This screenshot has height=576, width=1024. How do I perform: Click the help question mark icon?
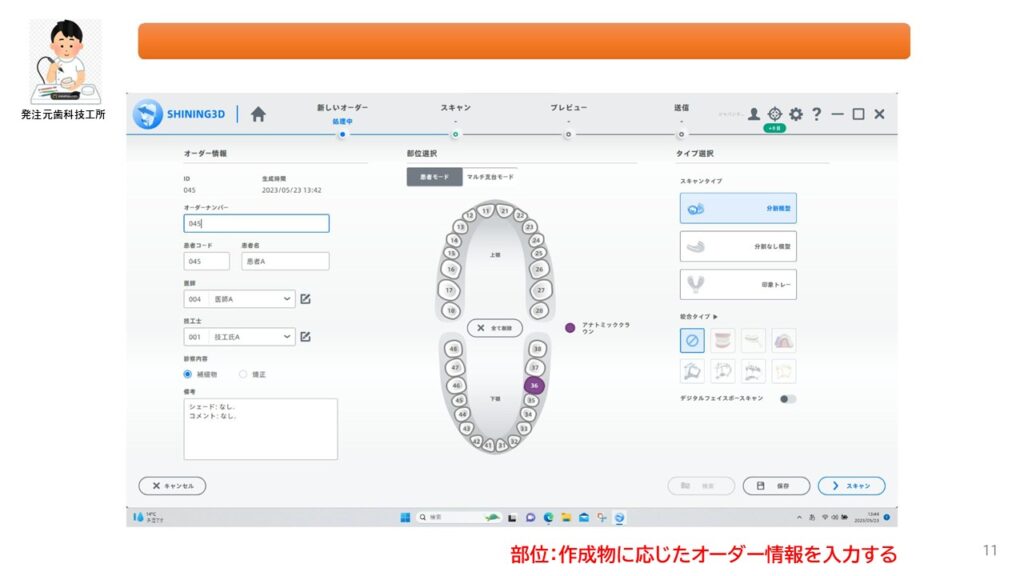(x=817, y=114)
